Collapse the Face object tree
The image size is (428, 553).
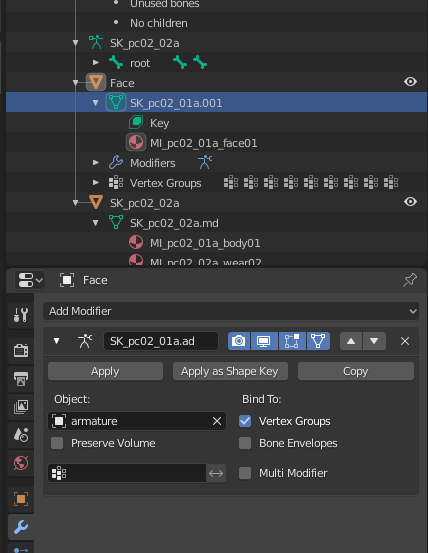pos(75,83)
